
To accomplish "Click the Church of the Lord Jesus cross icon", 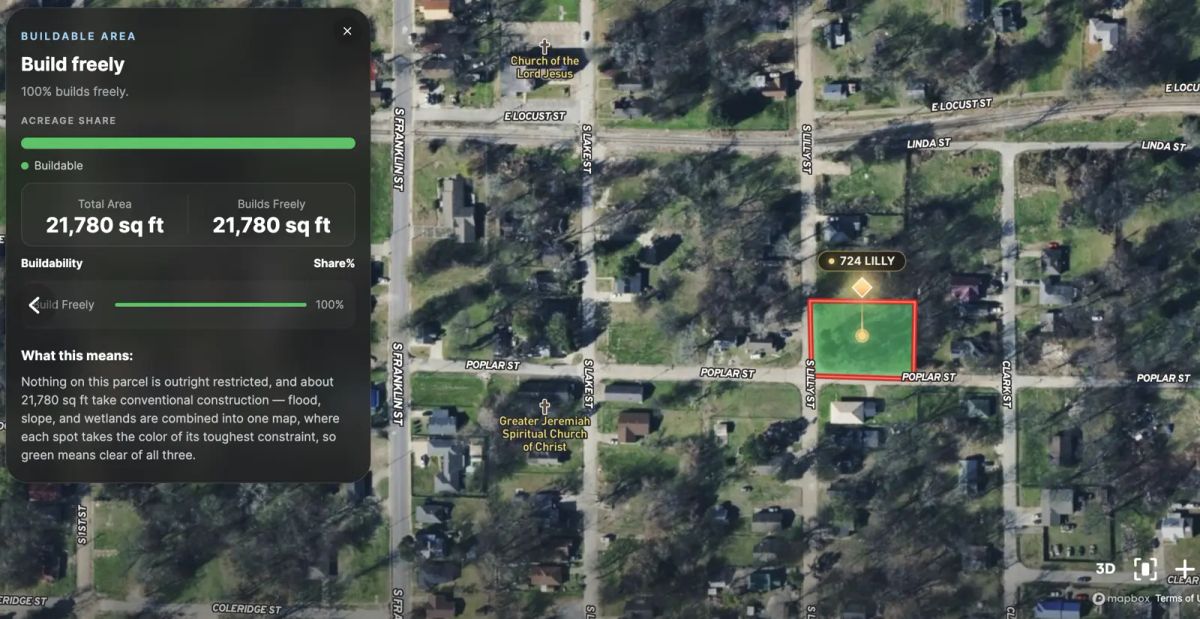I will tap(545, 46).
